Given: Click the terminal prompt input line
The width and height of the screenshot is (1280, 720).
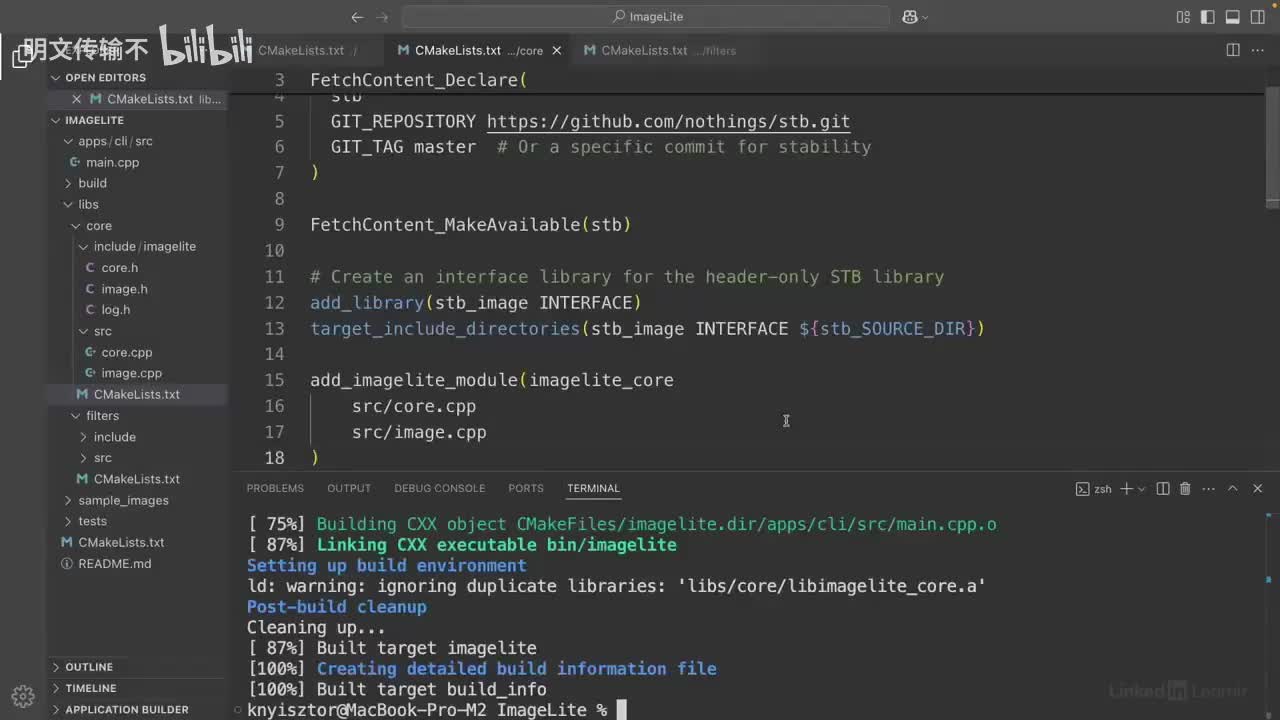Looking at the screenshot, I should [x=436, y=710].
